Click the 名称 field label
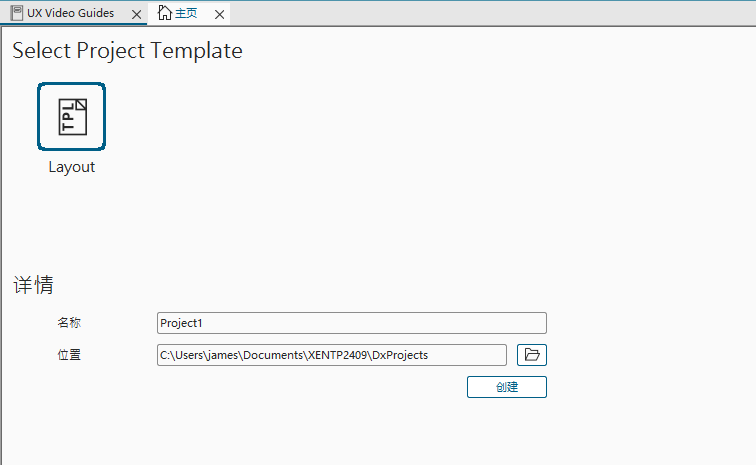Viewport: 756px width, 465px height. tap(69, 323)
